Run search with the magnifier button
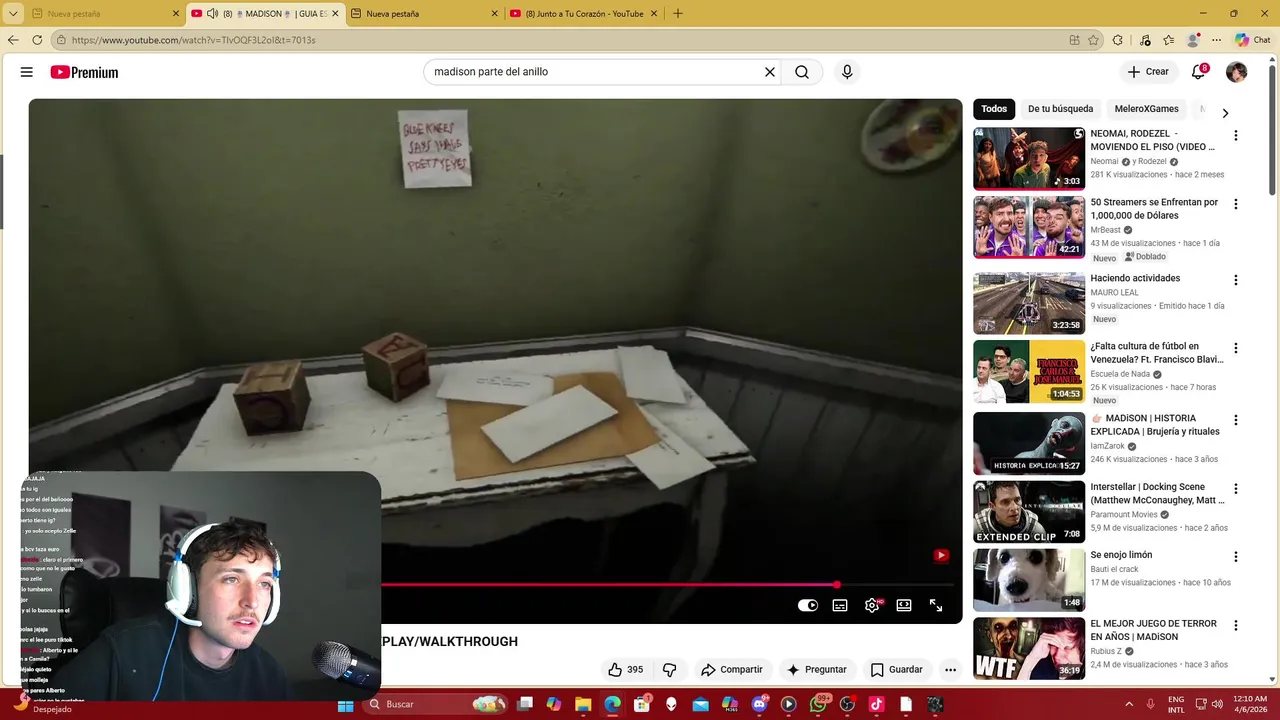 [802, 72]
